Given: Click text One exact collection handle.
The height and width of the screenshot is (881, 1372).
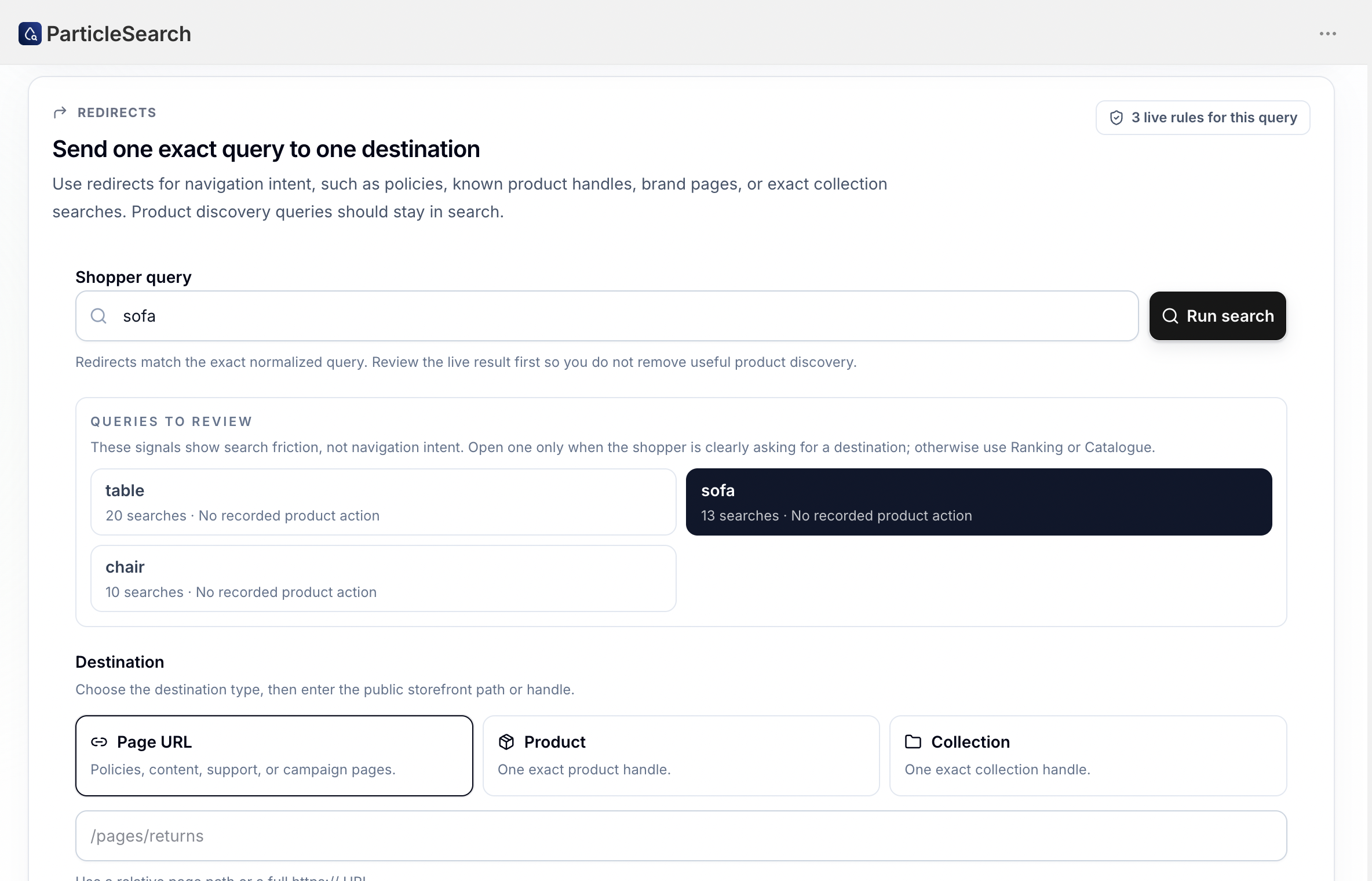Looking at the screenshot, I should coord(998,770).
